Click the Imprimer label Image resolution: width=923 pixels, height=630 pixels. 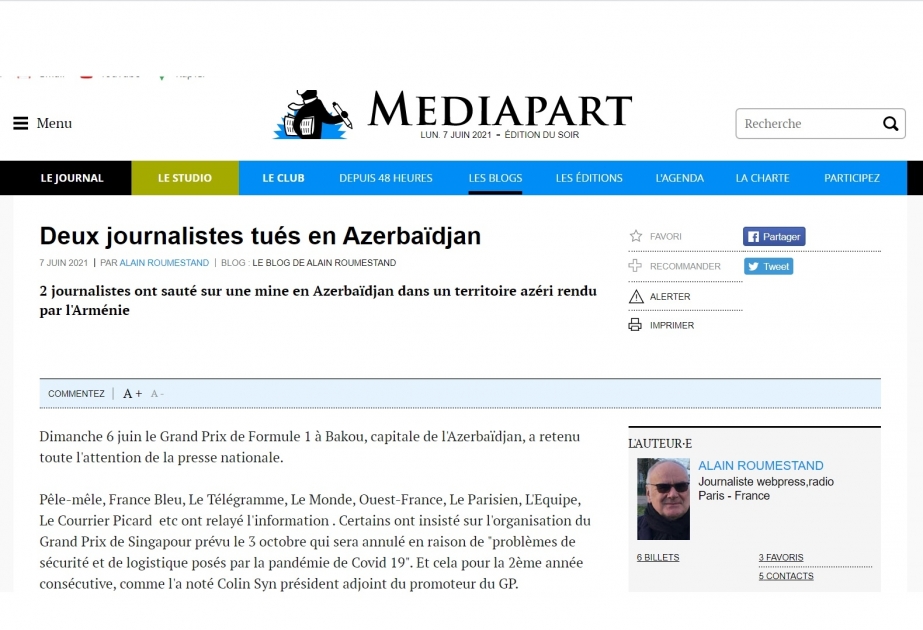[672, 325]
